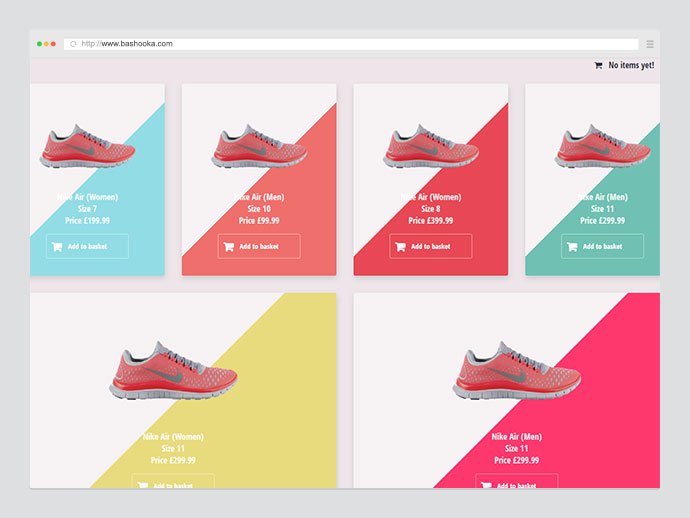Add the teal Size 11 men's shoe to basket
Image resolution: width=690 pixels, height=518 pixels.
(x=602, y=246)
